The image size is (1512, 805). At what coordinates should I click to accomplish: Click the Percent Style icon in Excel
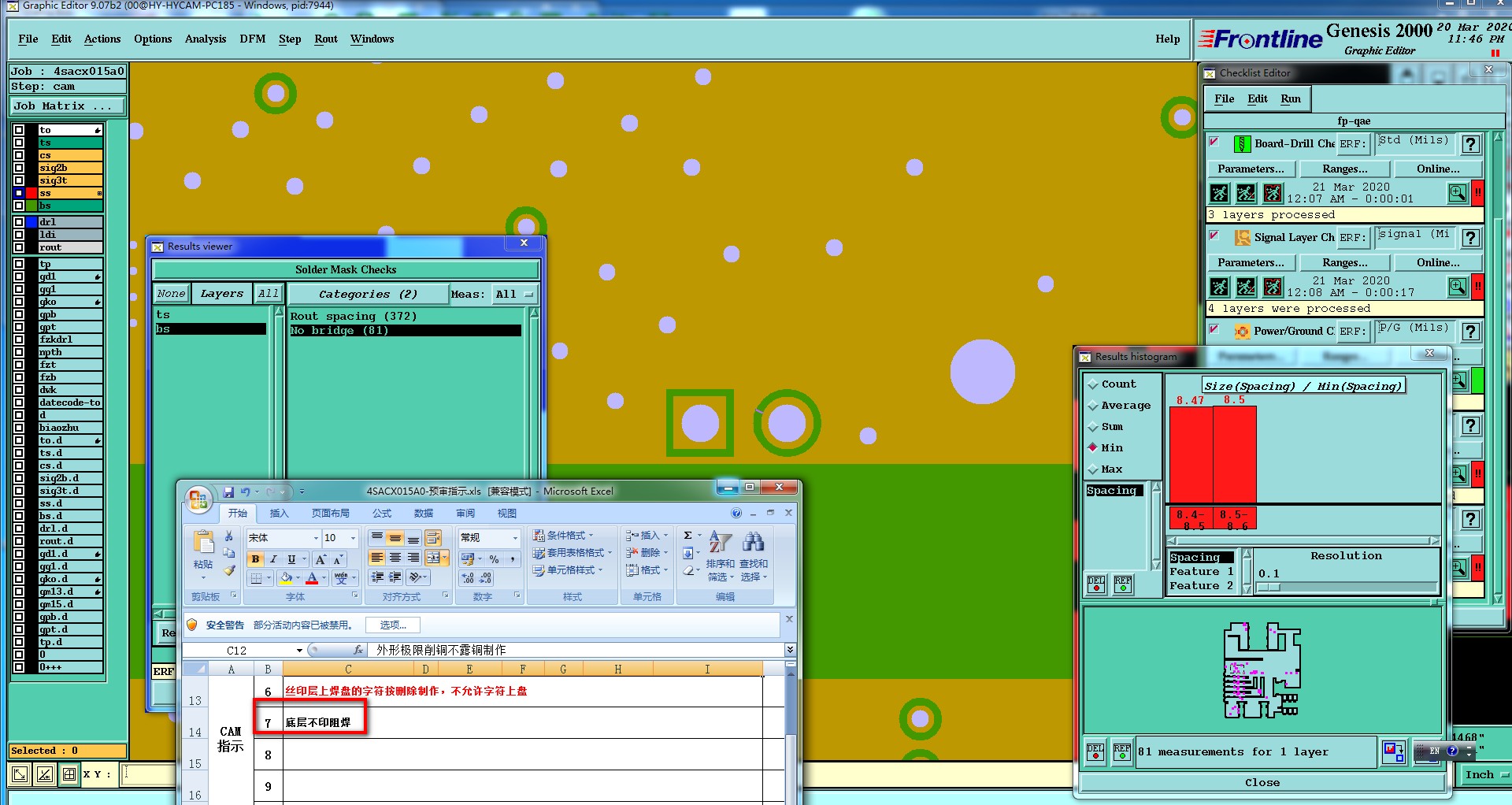[494, 559]
